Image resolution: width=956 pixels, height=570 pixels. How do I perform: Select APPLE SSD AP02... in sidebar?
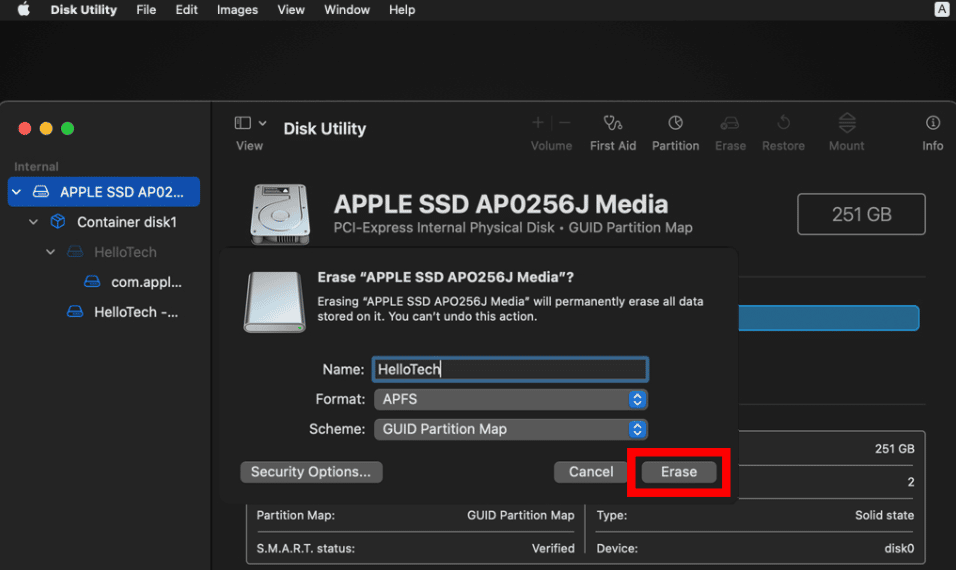(x=104, y=191)
